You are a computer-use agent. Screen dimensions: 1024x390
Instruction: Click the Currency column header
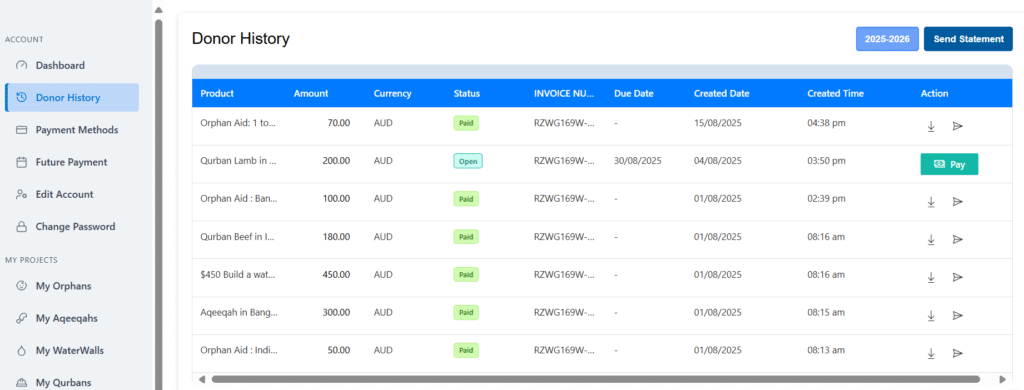[x=392, y=93]
